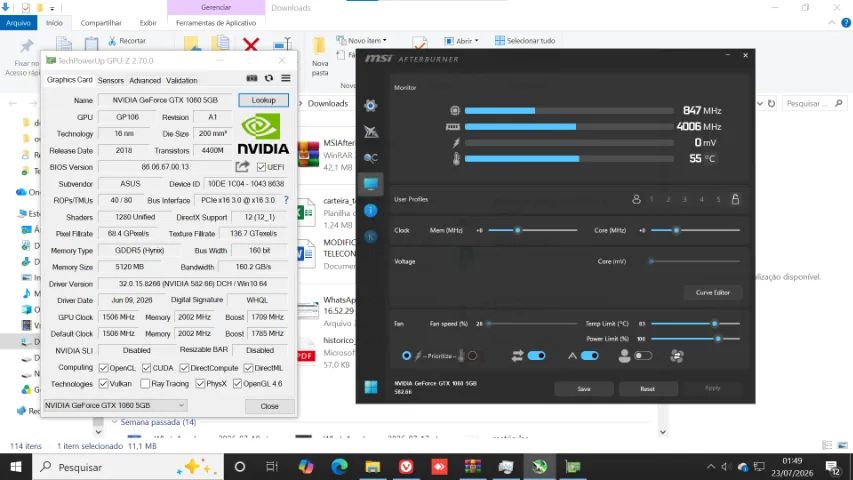Open Explorer address bar history dropdown
853x480 pixels.
[760, 103]
